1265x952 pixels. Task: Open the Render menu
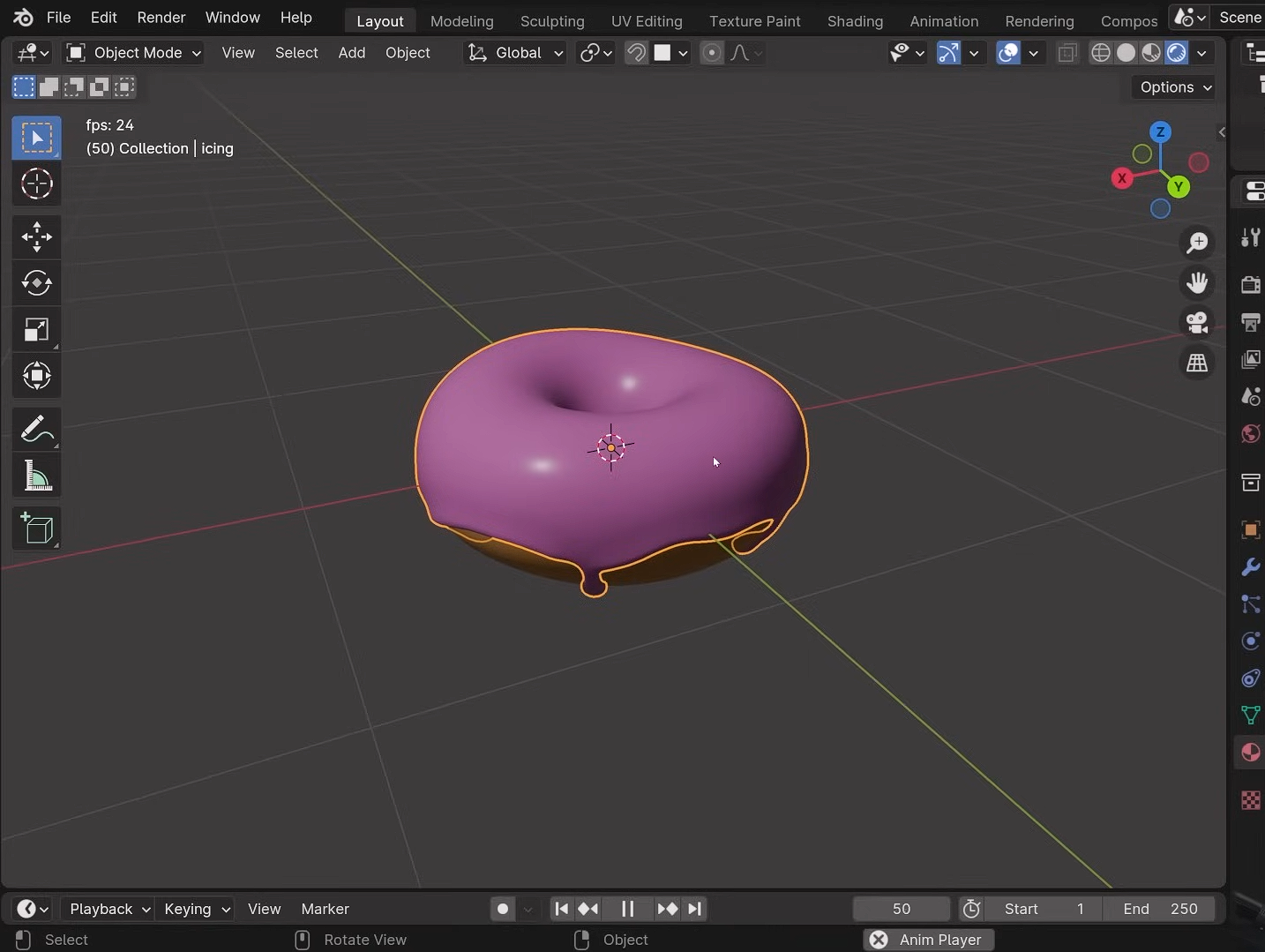(161, 18)
